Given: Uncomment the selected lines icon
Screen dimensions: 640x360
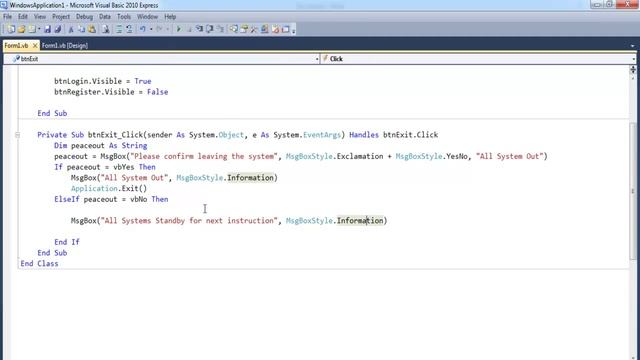Looking at the screenshot, I should click(129, 29).
